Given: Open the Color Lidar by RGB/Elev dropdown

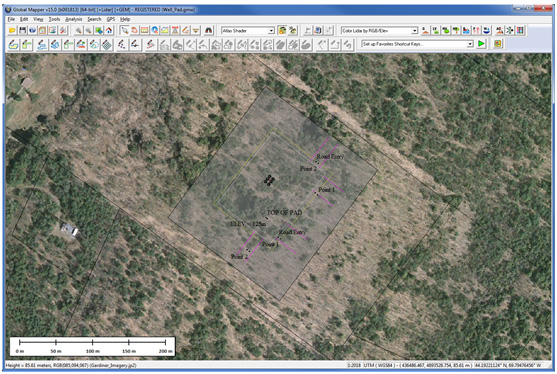Looking at the screenshot, I should click(x=414, y=31).
